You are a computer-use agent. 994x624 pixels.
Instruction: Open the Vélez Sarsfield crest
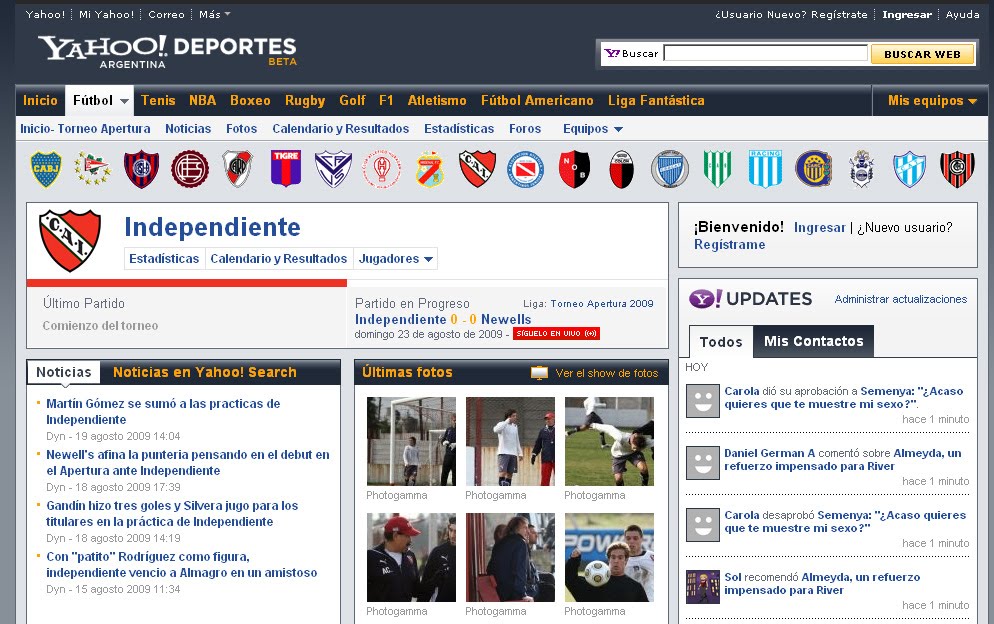(333, 170)
